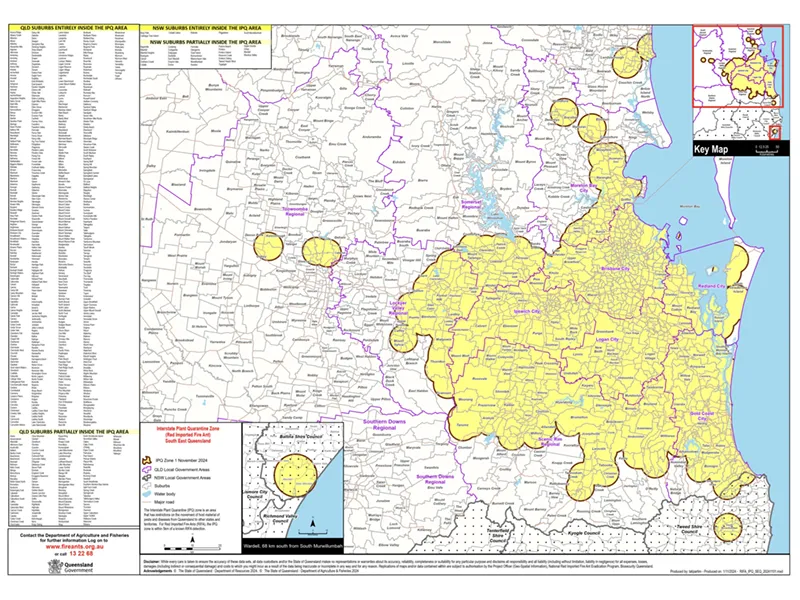The image size is (800, 600).
Task: Click the north arrow in the Wardell inset
Action: pyautogui.click(x=313, y=524)
